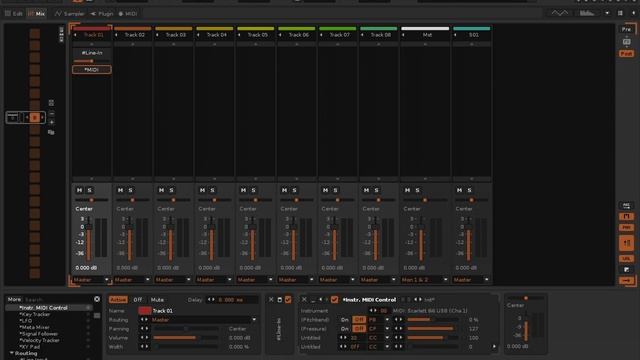
Task: Open the upper view options dropdown arrow
Action: pyautogui.click(x=607, y=13)
